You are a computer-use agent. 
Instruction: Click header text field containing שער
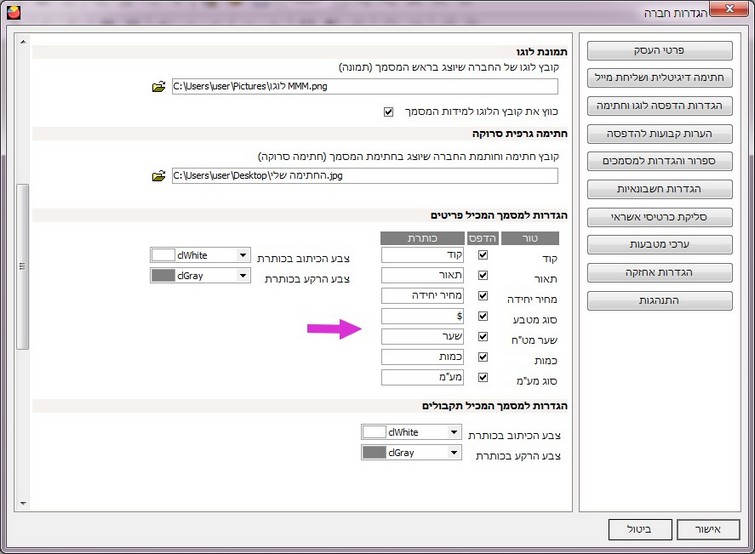tap(422, 336)
